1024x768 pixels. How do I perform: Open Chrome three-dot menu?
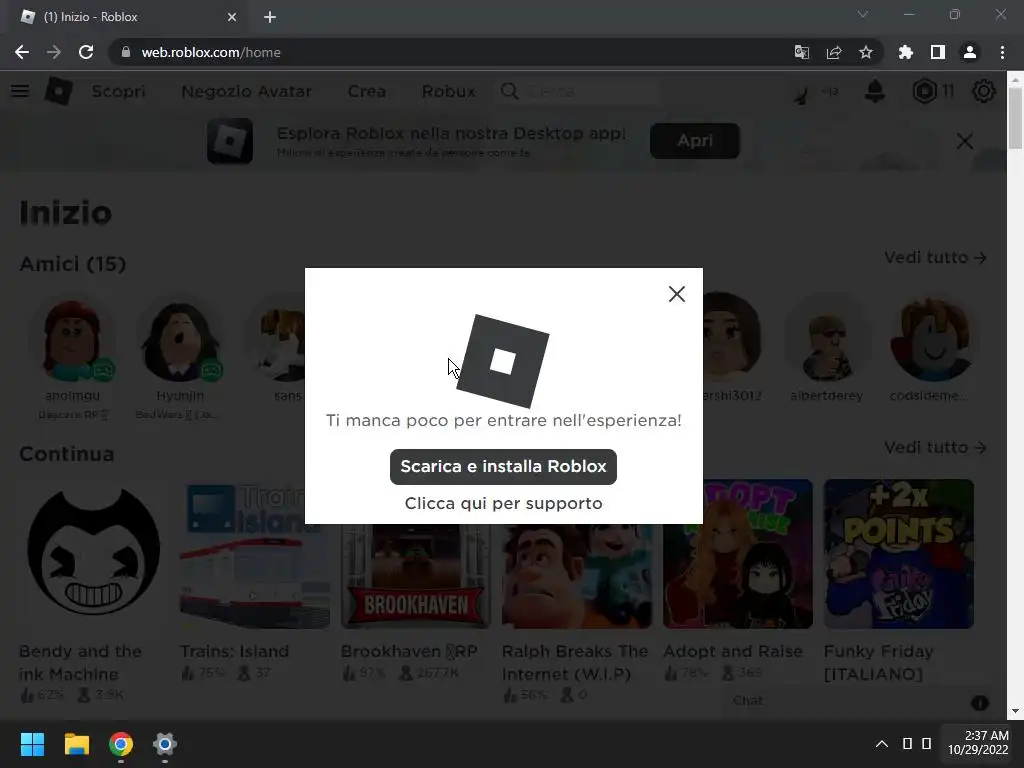point(1002,52)
